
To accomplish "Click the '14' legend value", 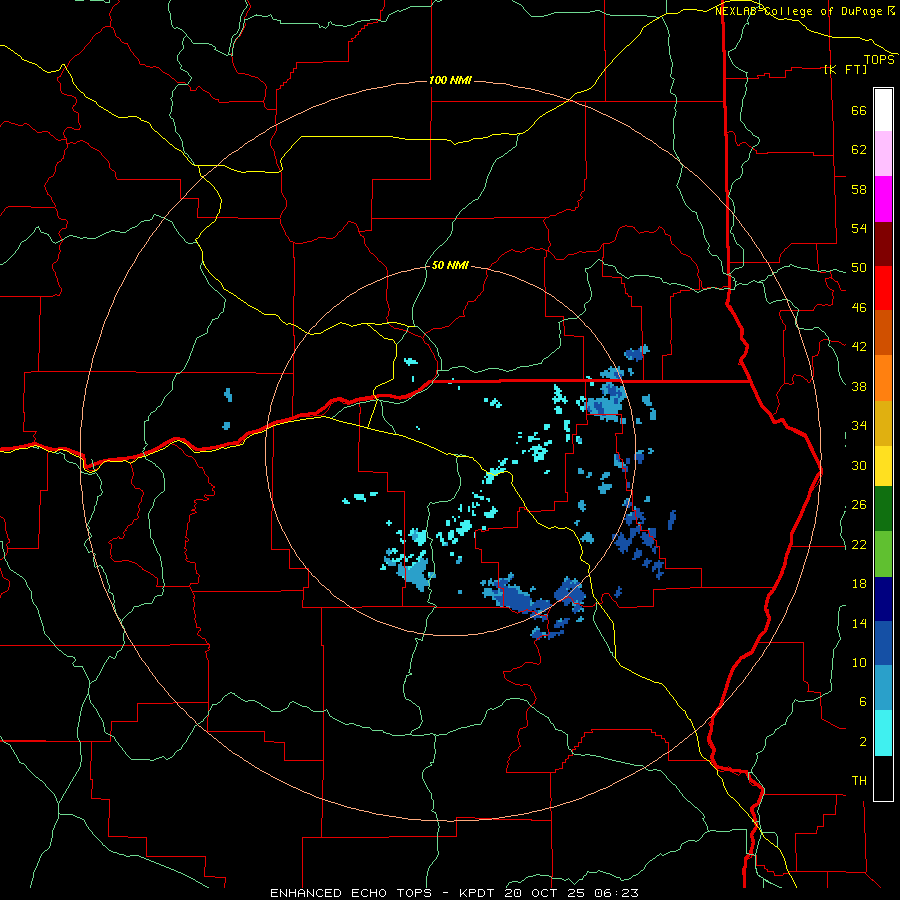I will (x=859, y=623).
